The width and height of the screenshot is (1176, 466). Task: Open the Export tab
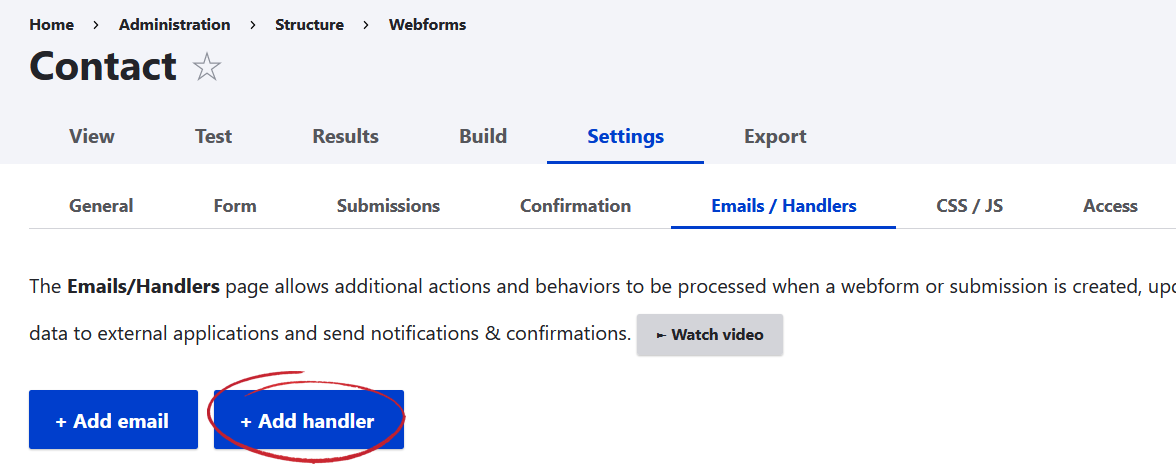pyautogui.click(x=775, y=136)
